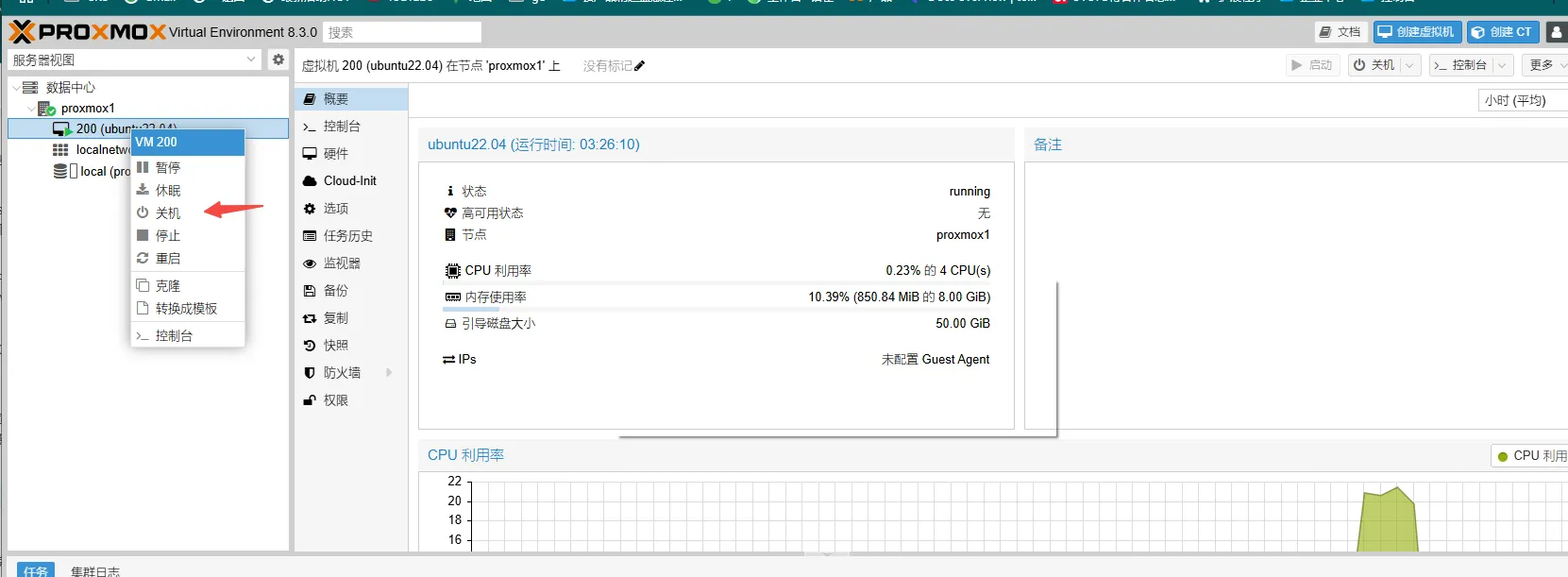This screenshot has width=1568, height=577.
Task: Choose Hibernate (休眠) from context menu
Action: 187,190
